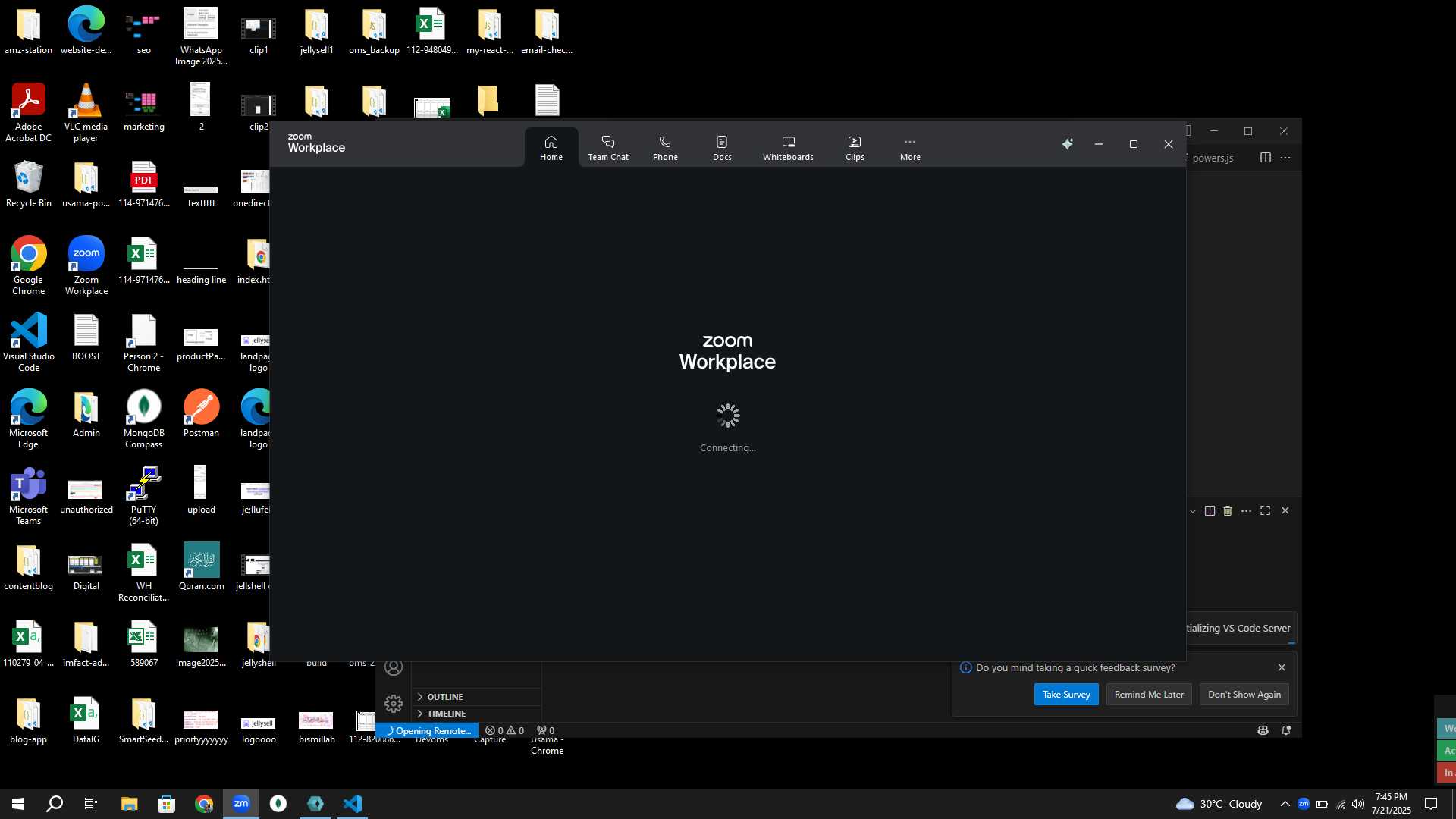Open Chrome from the taskbar
The height and width of the screenshot is (819, 1456).
(x=203, y=804)
